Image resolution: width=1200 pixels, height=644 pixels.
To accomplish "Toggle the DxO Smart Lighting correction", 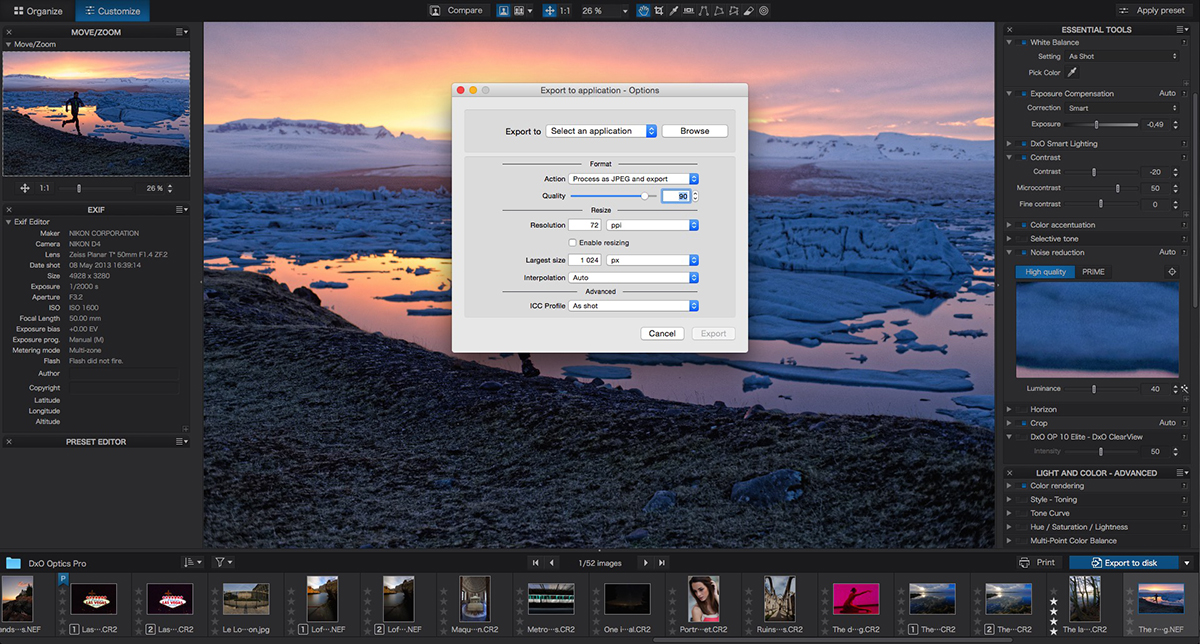I will 1023,144.
